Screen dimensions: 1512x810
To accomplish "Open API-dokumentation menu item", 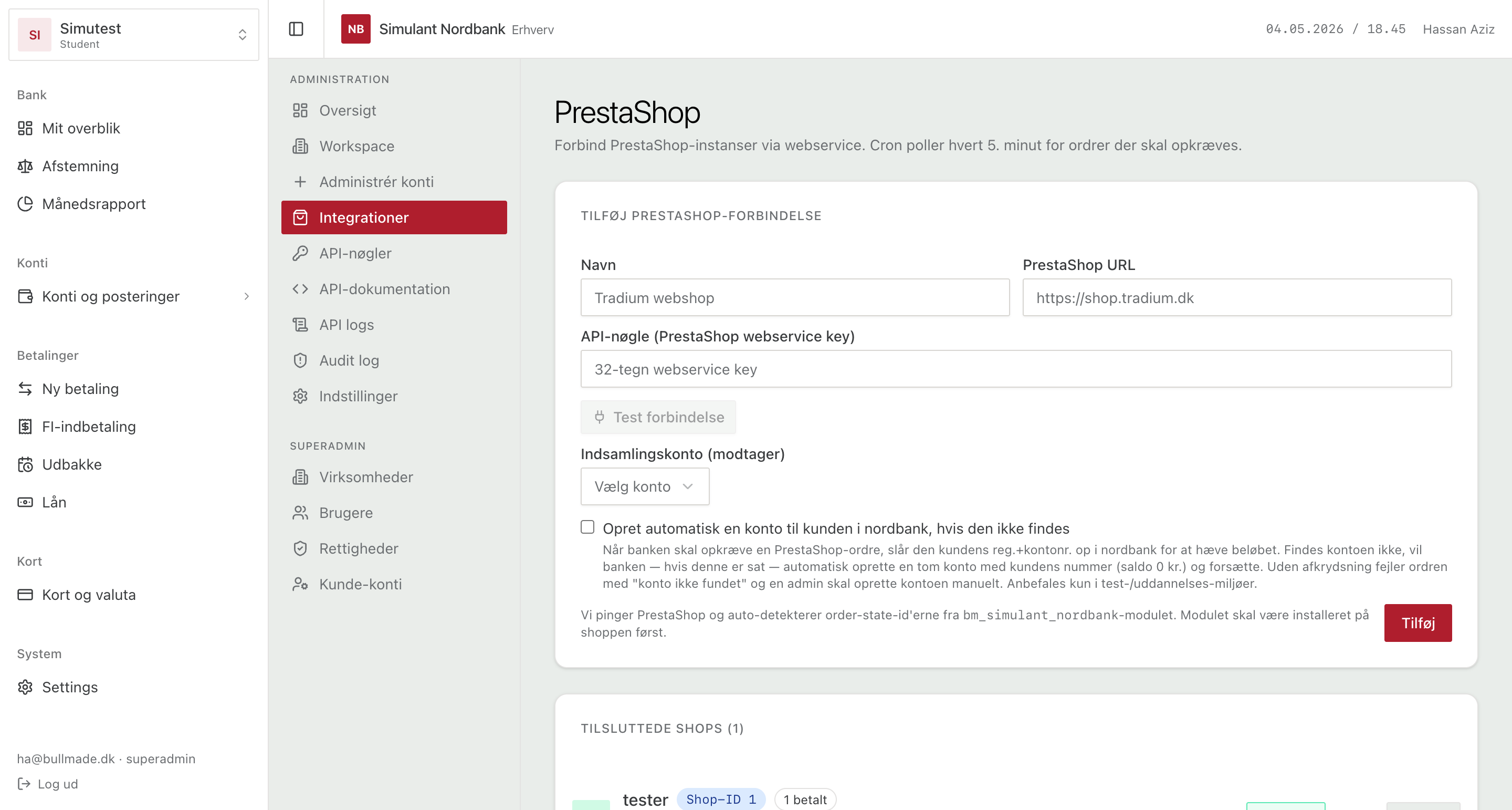I will [x=394, y=289].
